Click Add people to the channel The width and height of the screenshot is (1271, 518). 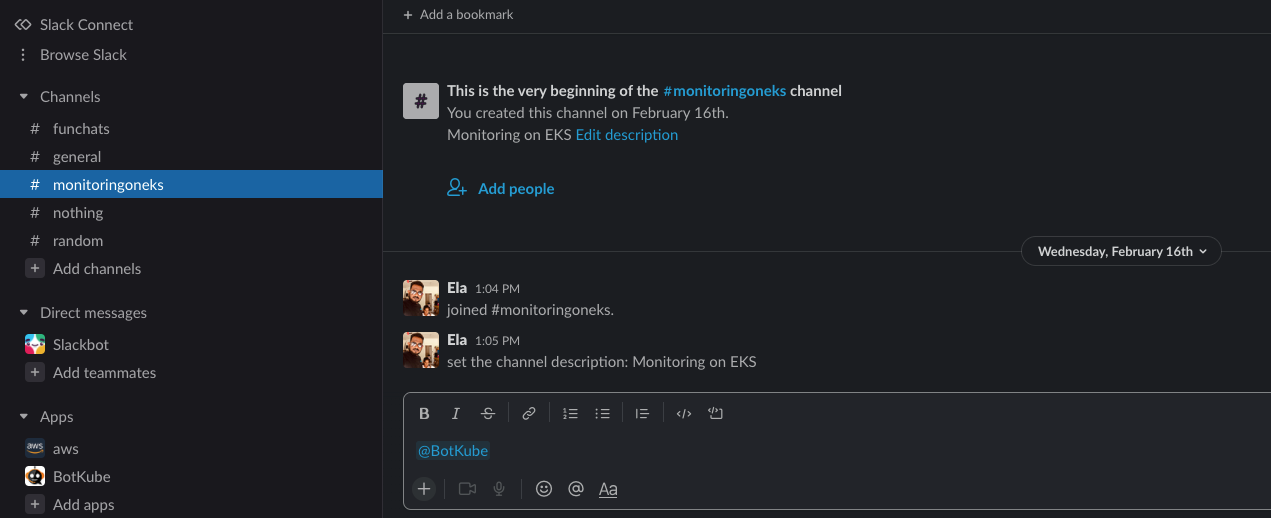[501, 188]
